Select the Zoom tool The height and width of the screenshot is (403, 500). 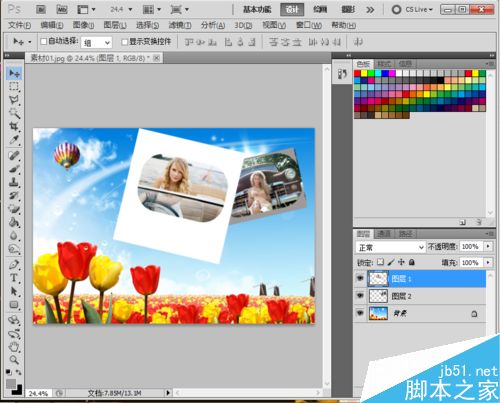pos(14,360)
